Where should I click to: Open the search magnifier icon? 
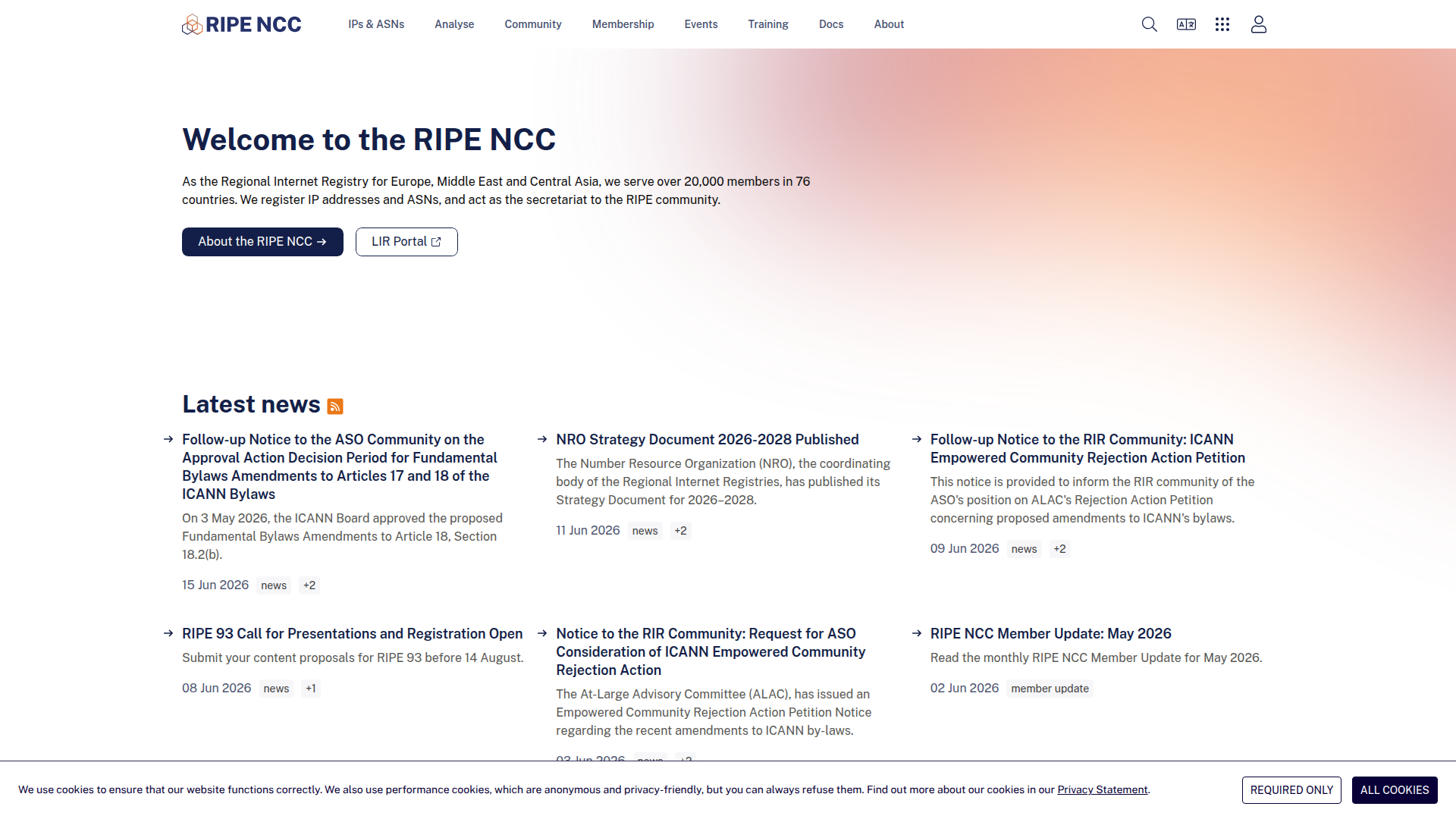coord(1150,24)
